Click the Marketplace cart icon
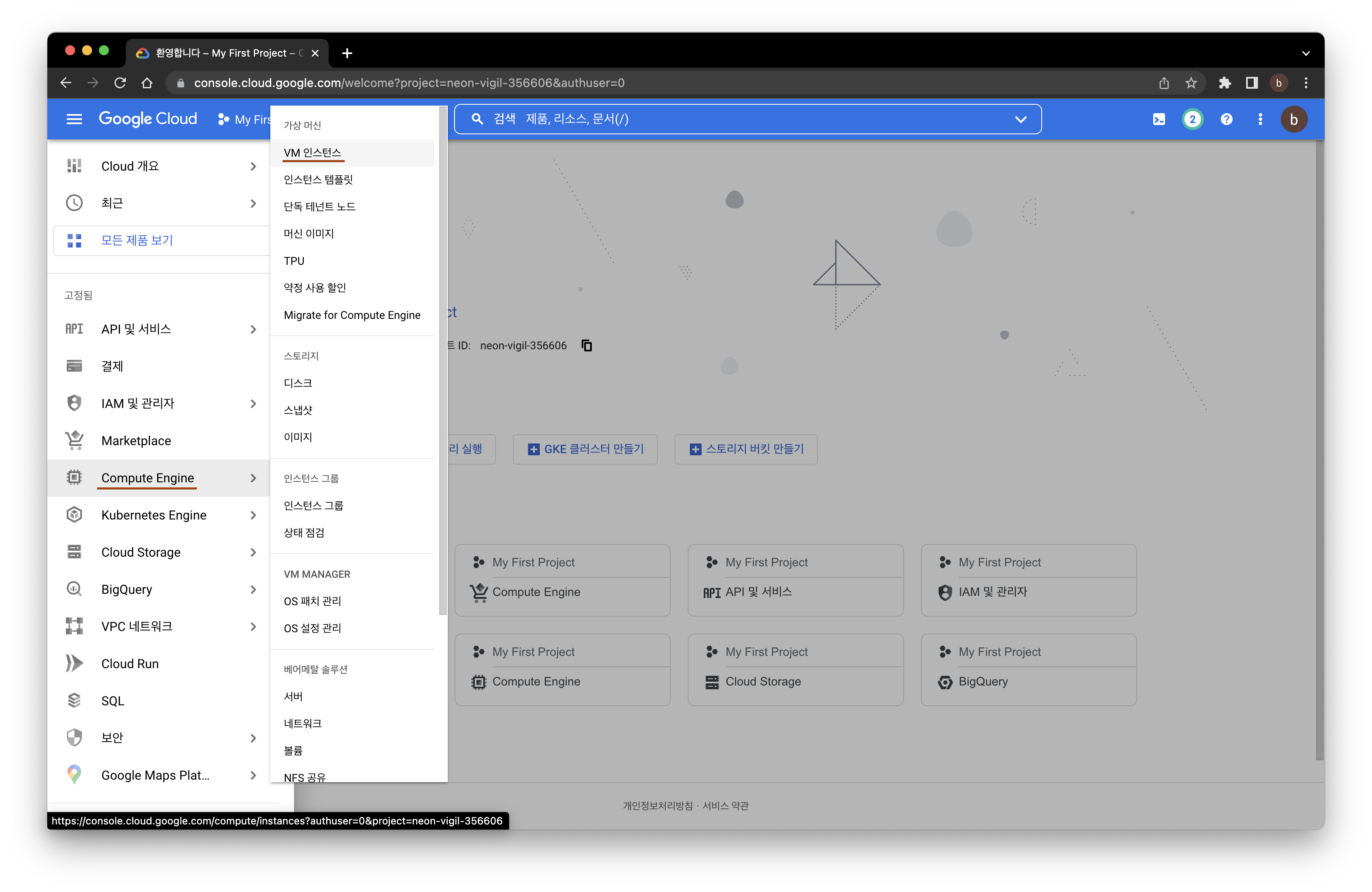1372x892 pixels. tap(74, 440)
